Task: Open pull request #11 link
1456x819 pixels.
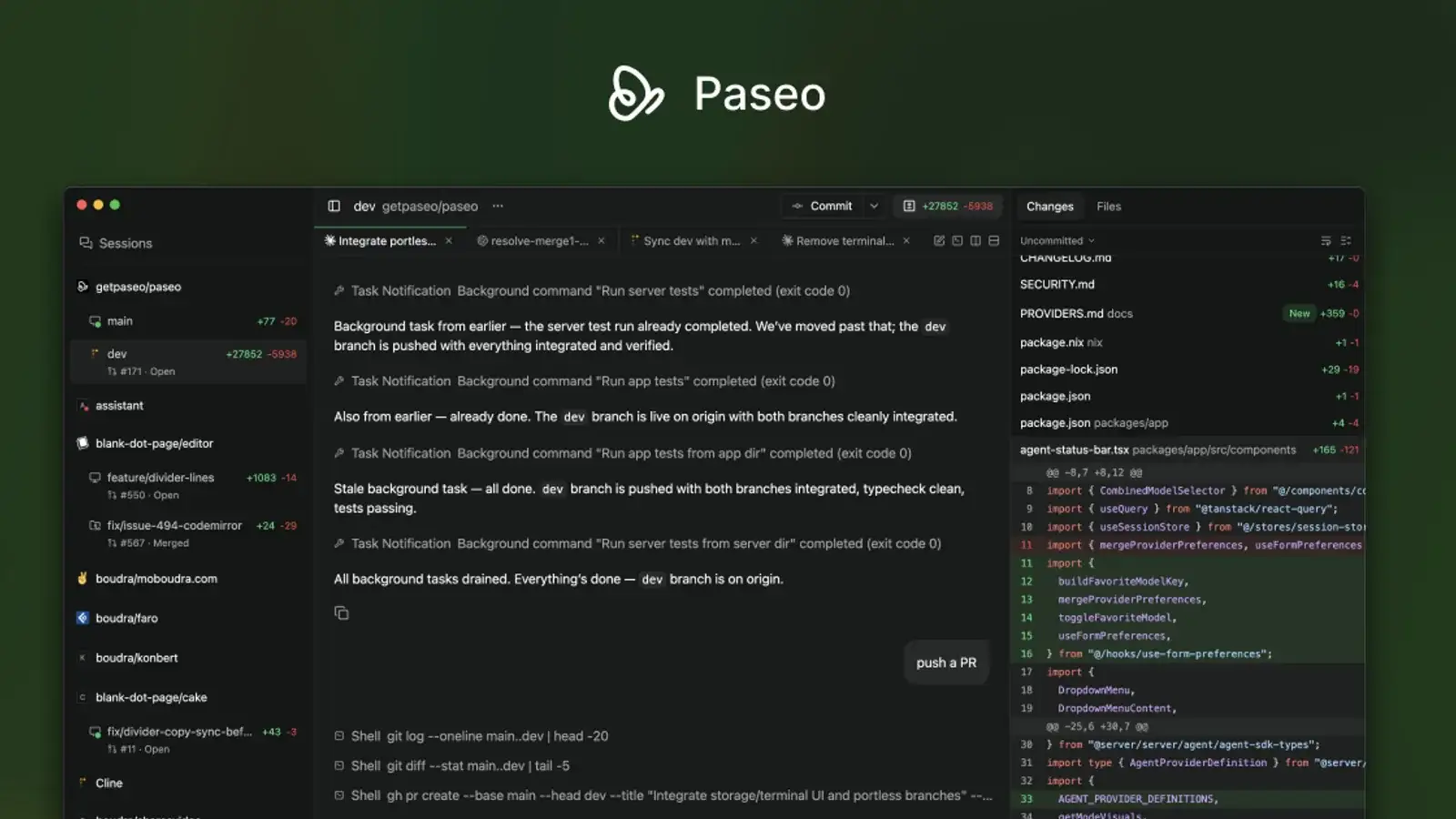Action: [138, 750]
